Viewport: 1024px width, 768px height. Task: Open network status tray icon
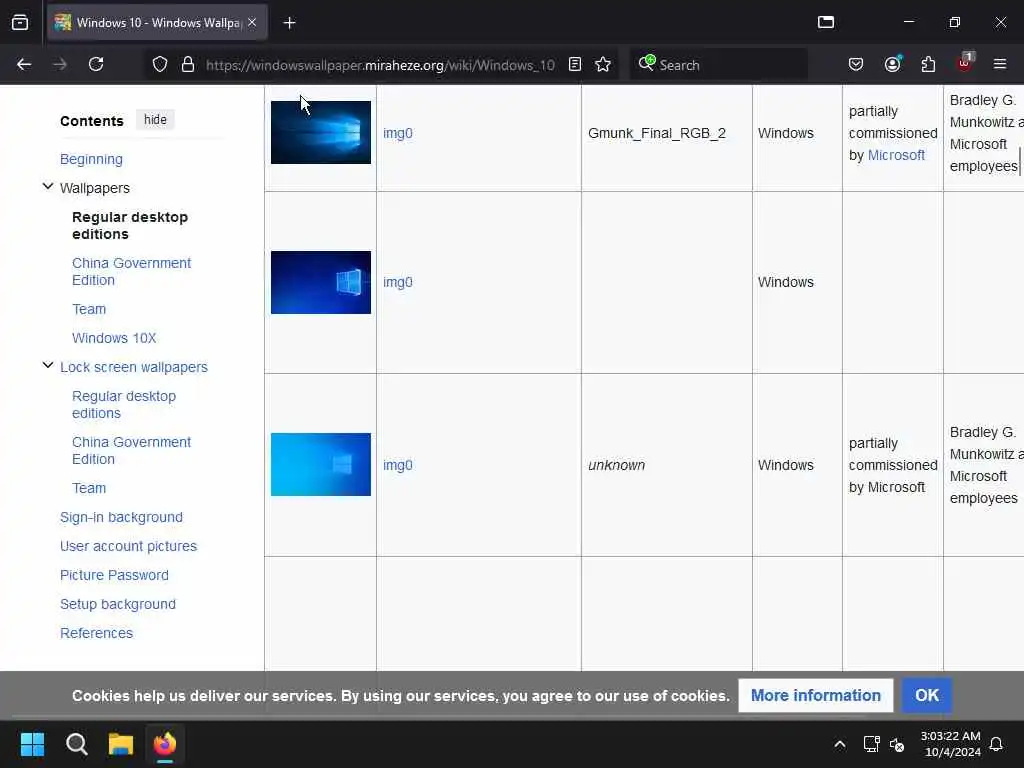coord(871,744)
